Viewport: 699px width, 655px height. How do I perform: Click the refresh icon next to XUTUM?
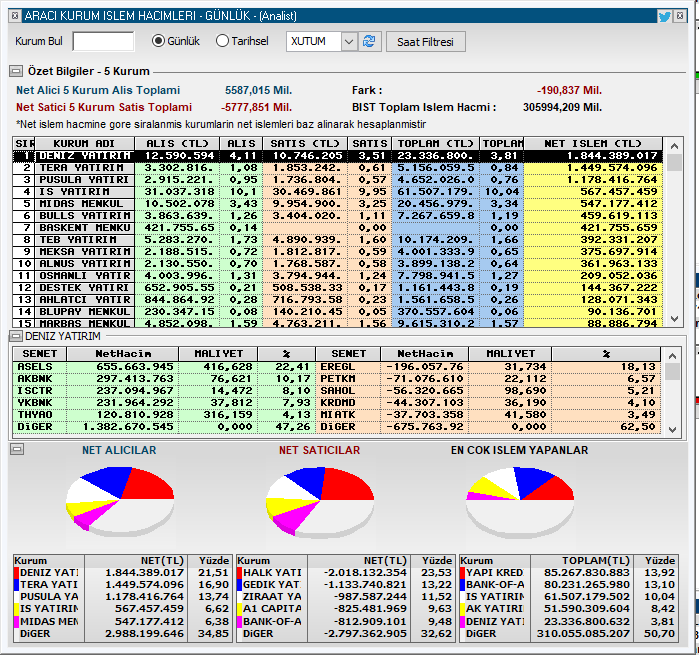pos(369,41)
